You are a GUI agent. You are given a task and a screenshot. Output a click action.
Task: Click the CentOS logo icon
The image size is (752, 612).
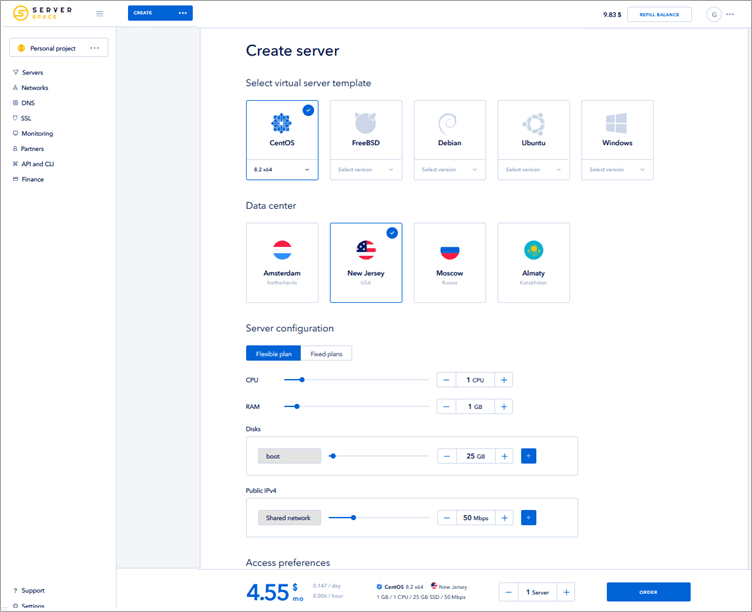pyautogui.click(x=282, y=123)
